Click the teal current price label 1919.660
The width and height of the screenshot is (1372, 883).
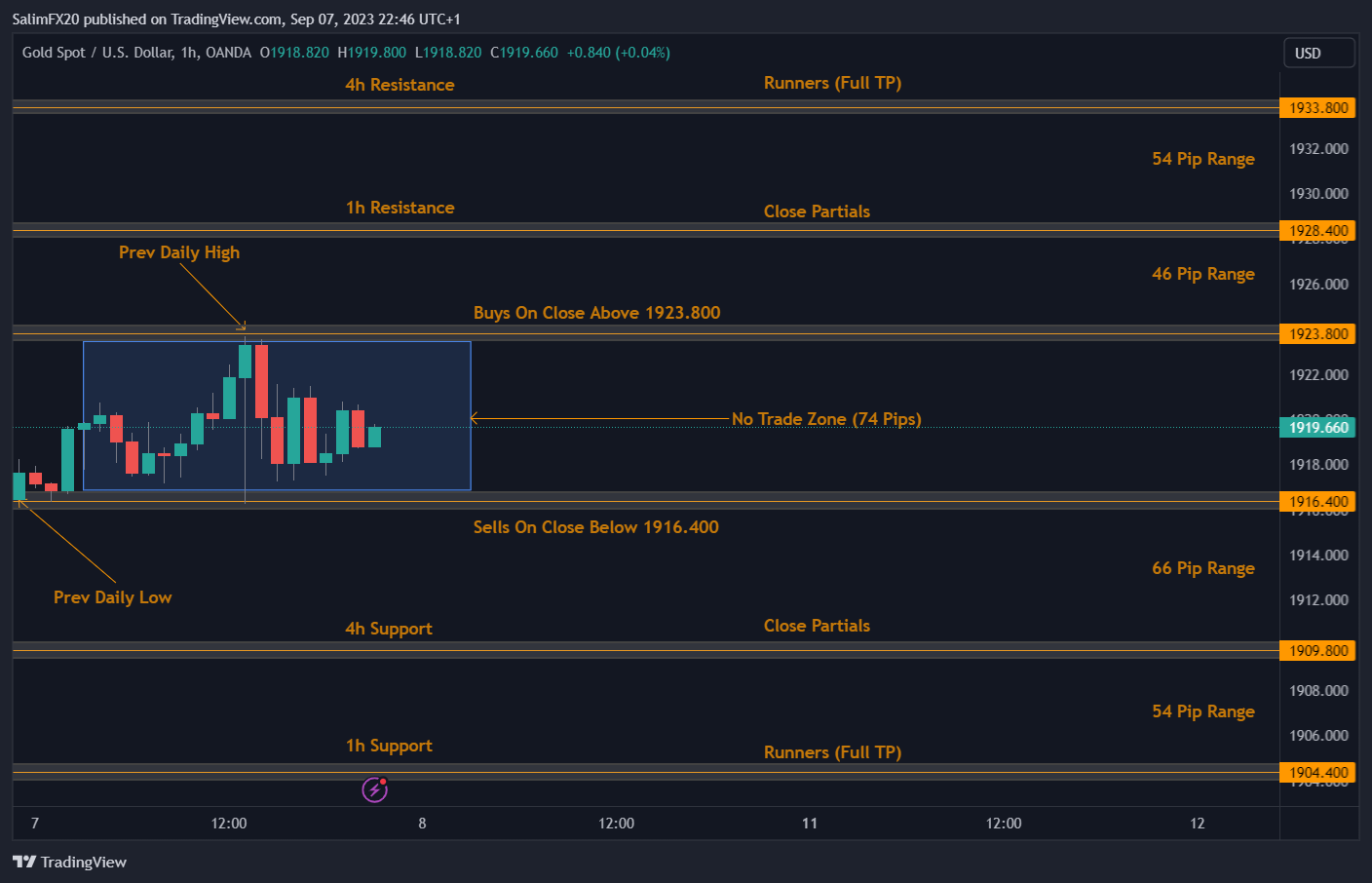[x=1317, y=427]
